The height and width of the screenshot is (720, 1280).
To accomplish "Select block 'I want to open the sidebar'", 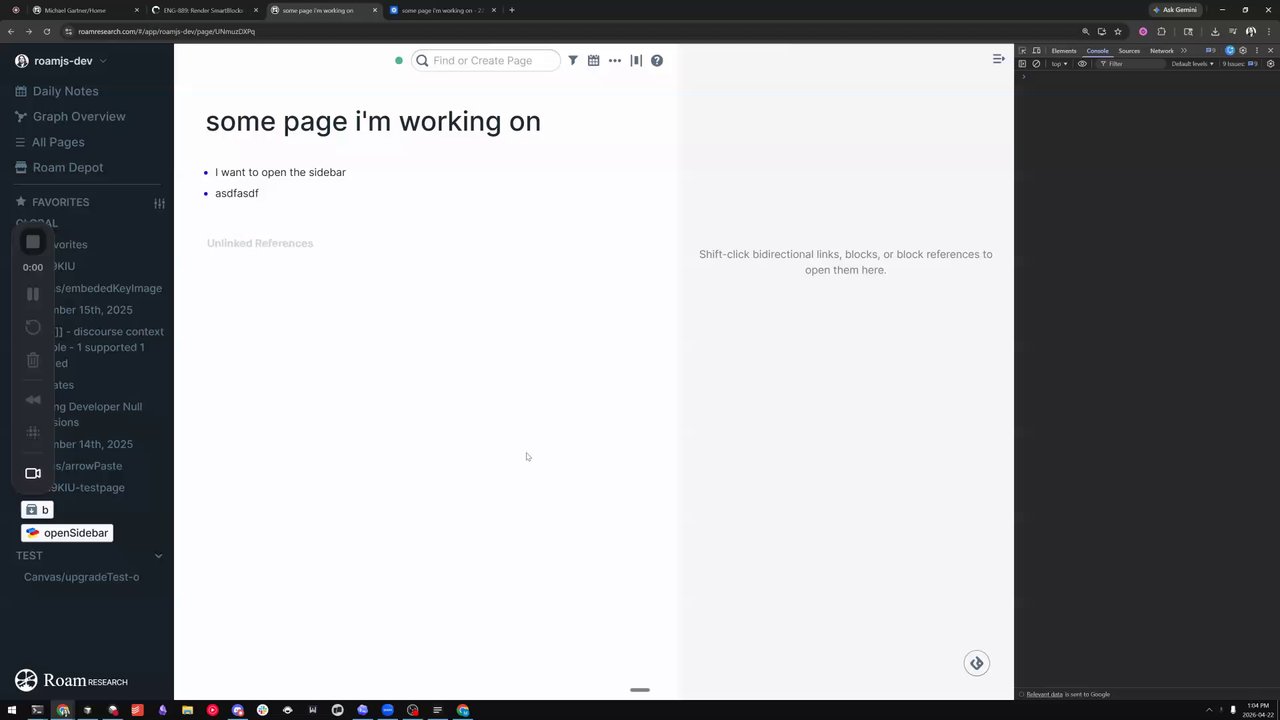I will point(280,173).
